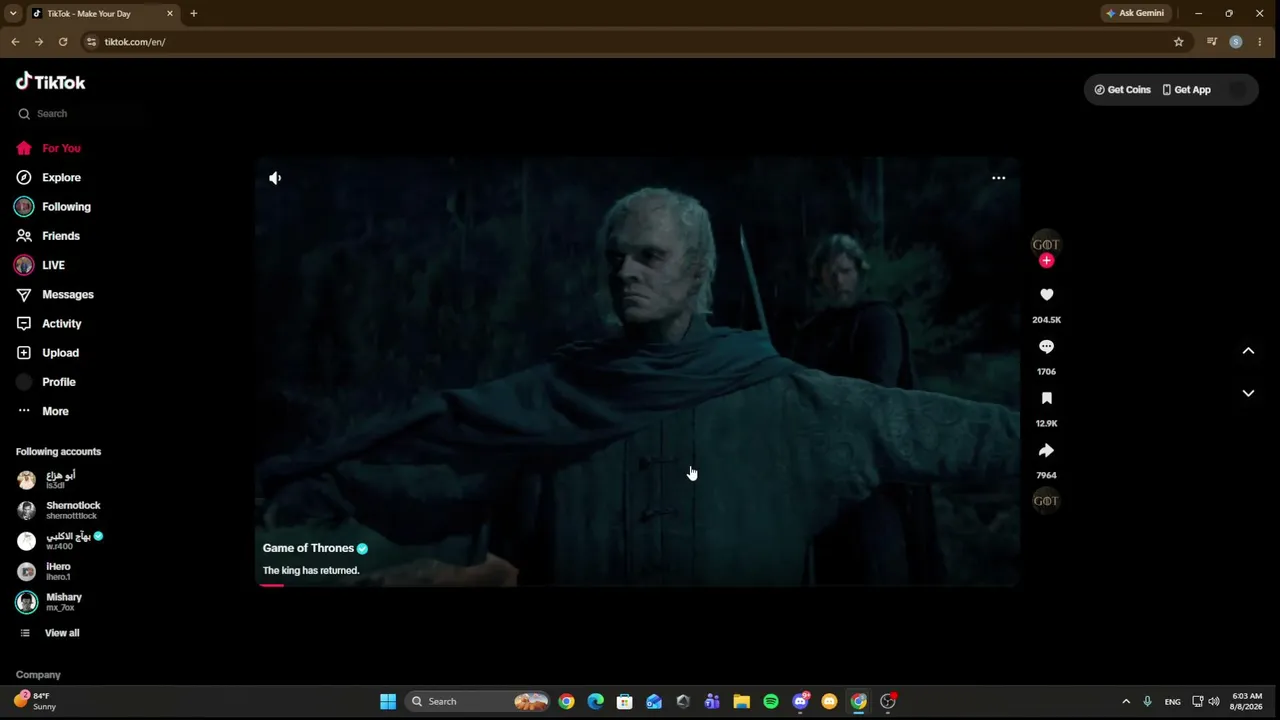Open the GOT sound disc at the bottom

[1046, 501]
